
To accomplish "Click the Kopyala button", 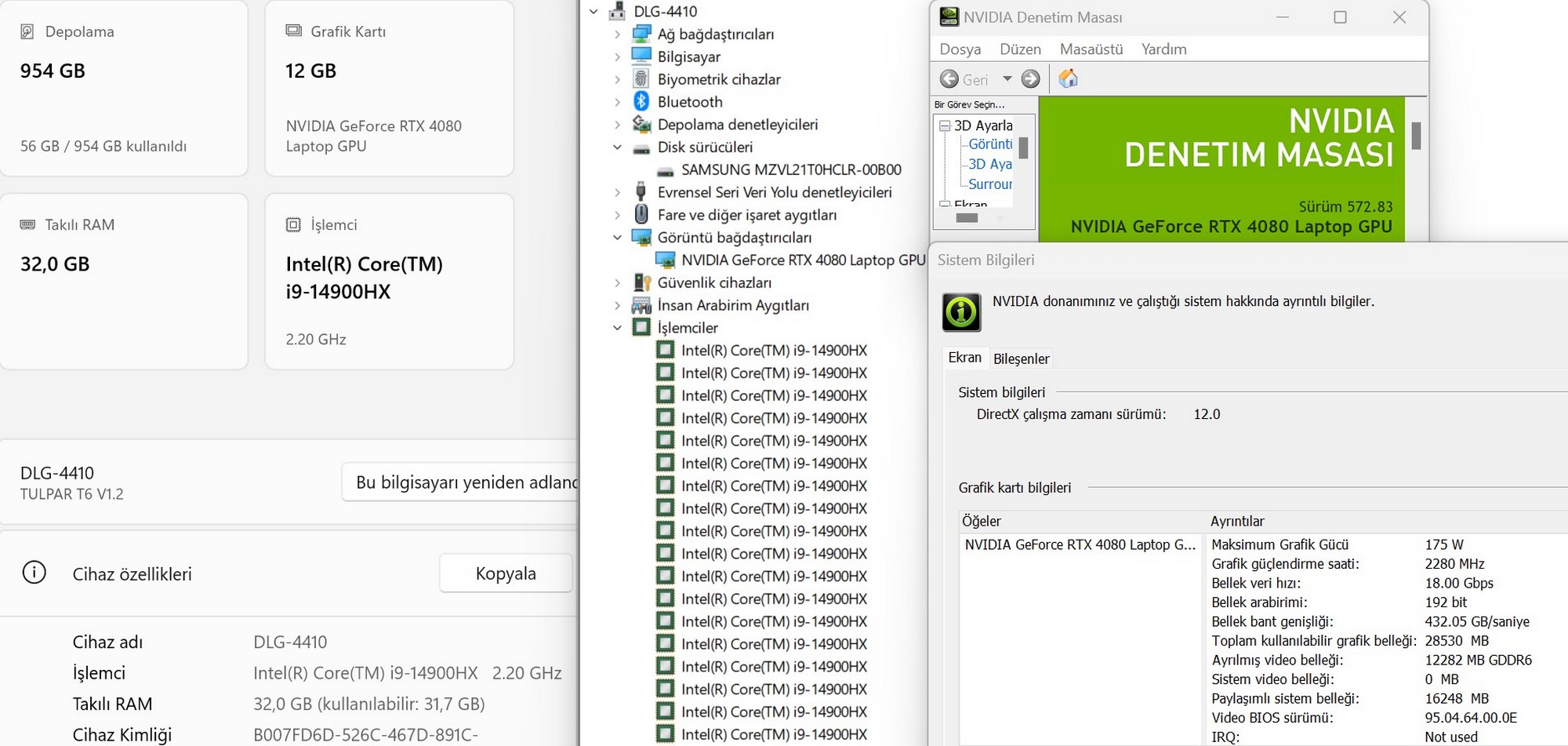I will tap(505, 573).
